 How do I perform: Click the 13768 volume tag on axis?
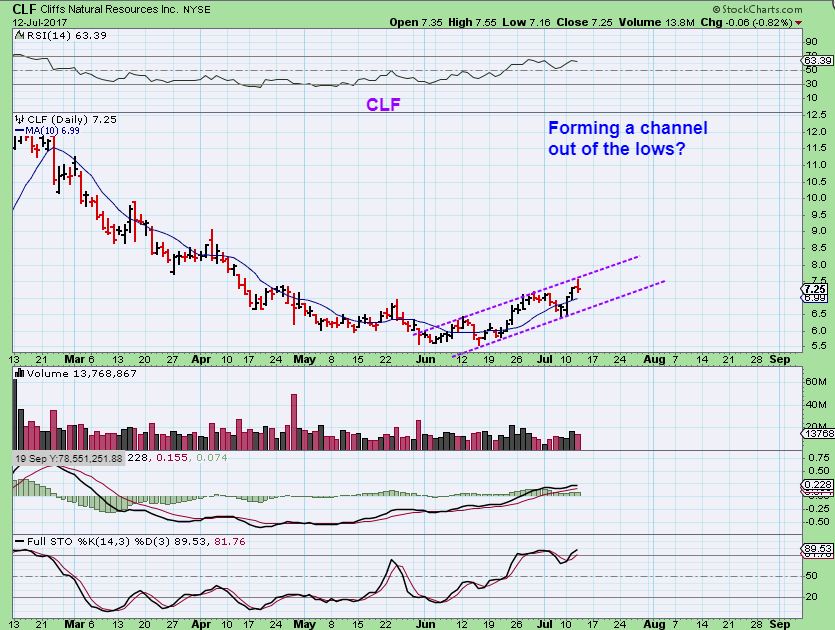[x=819, y=433]
